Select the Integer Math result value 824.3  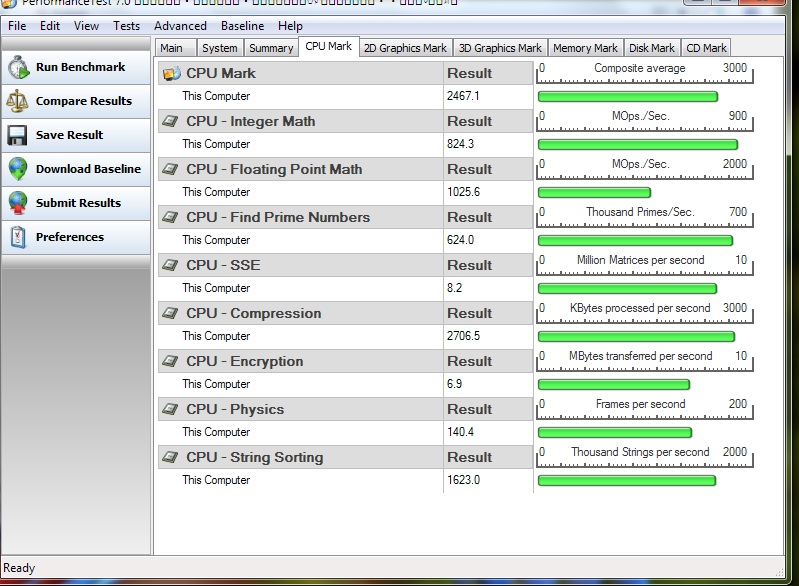pyautogui.click(x=460, y=144)
